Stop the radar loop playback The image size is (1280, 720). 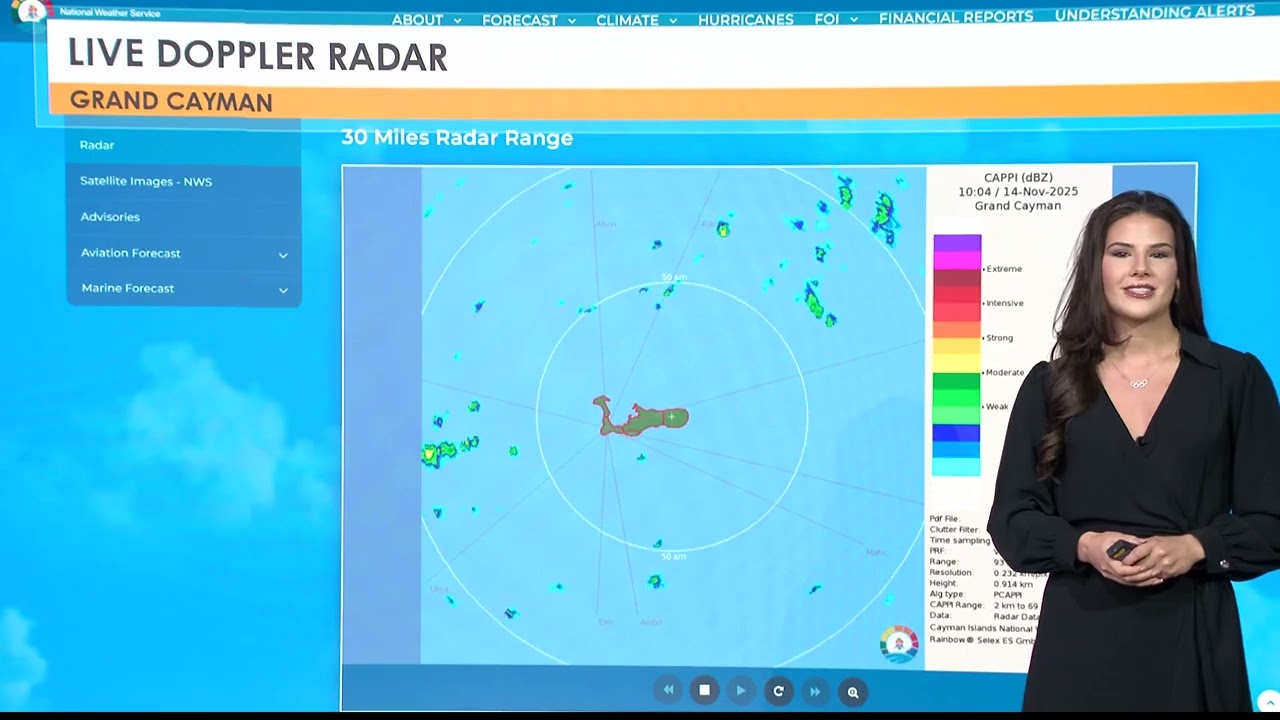point(704,691)
